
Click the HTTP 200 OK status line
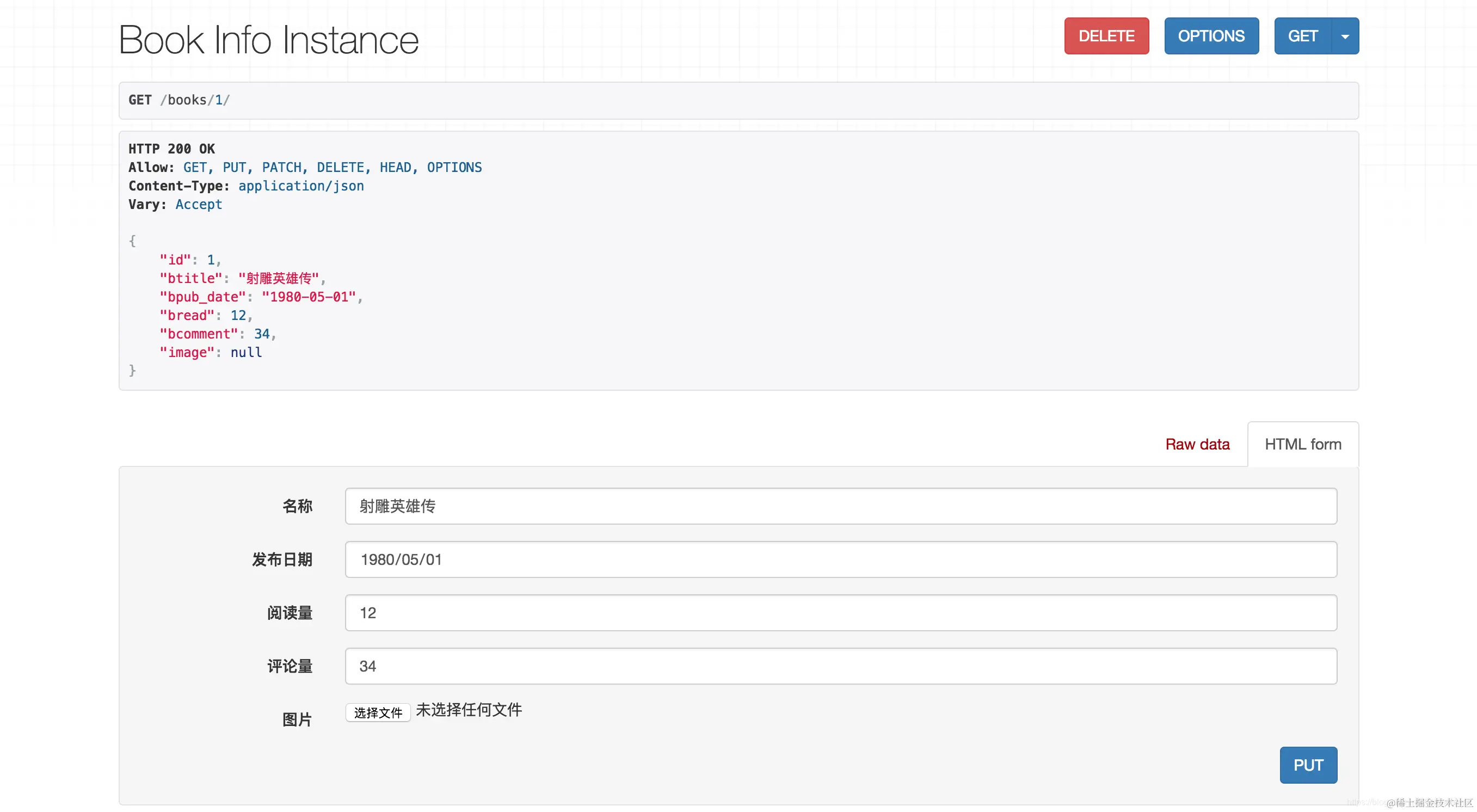tap(171, 149)
